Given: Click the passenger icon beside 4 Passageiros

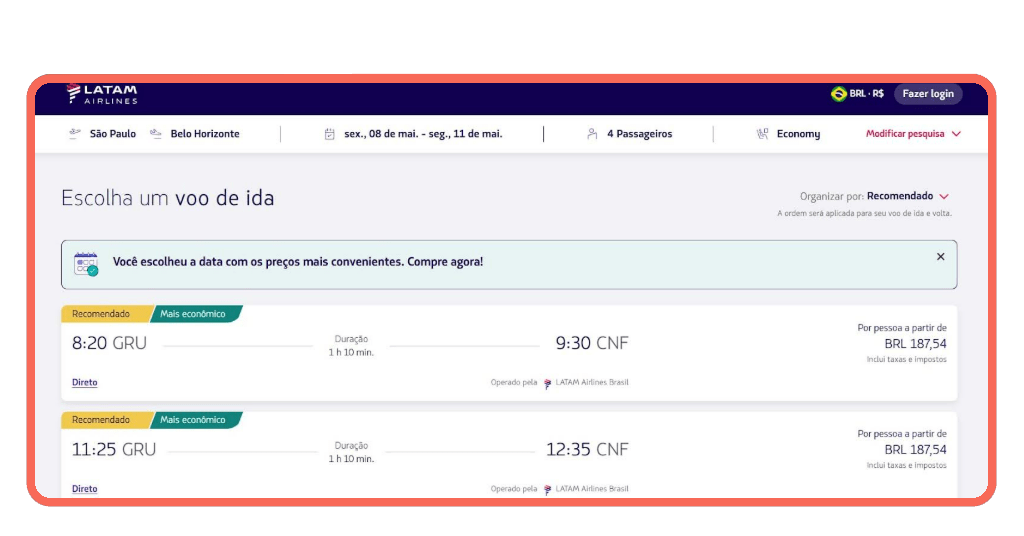Looking at the screenshot, I should pos(592,134).
